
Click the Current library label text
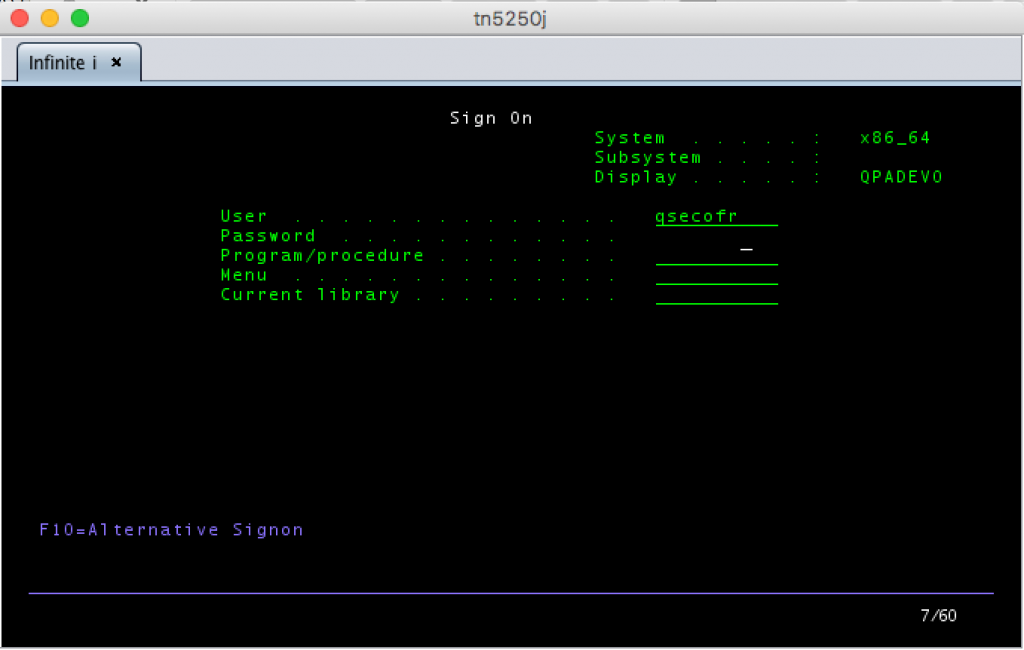(310, 295)
